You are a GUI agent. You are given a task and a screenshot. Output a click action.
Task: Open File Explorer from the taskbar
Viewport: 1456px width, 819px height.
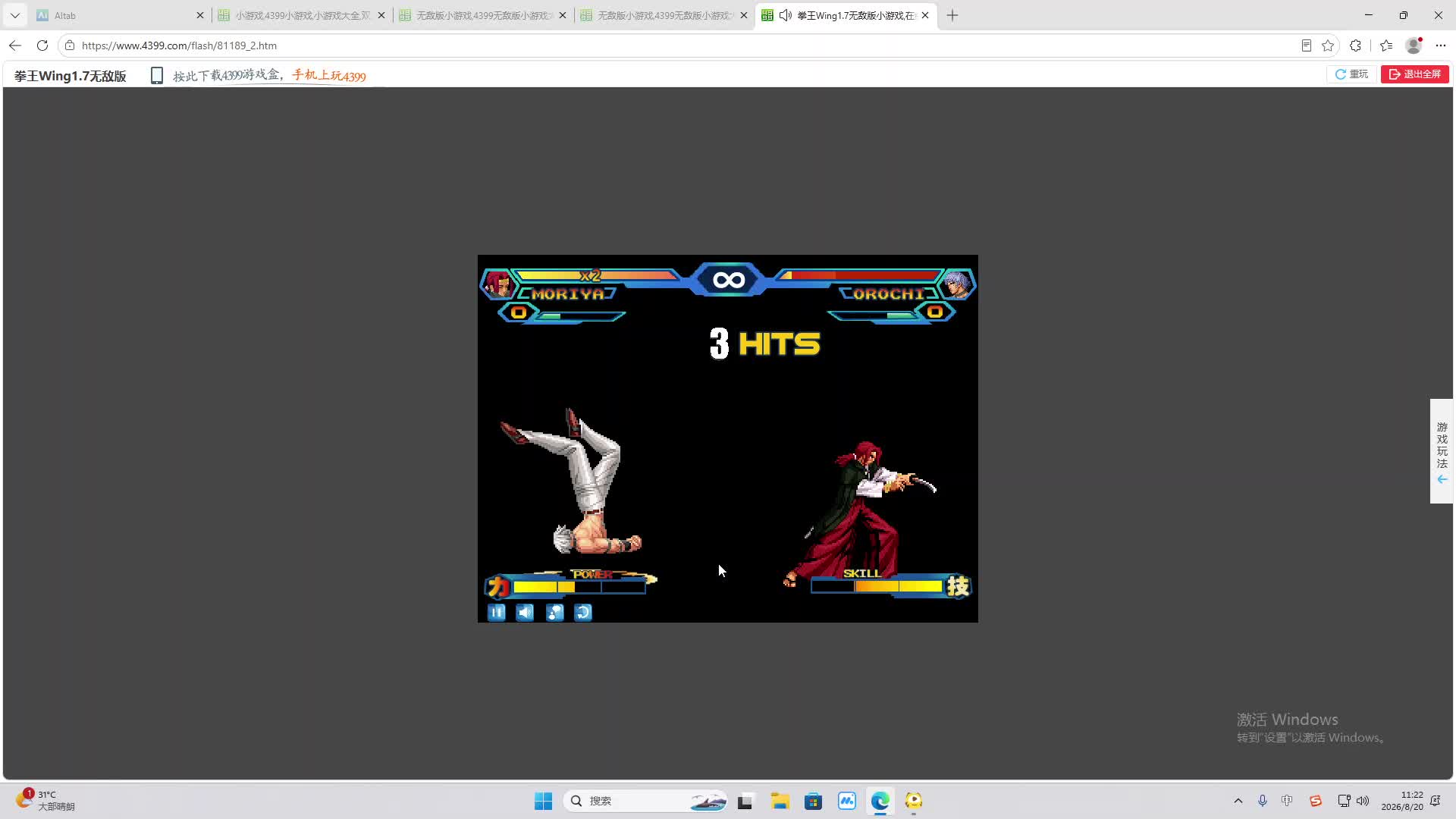(780, 801)
